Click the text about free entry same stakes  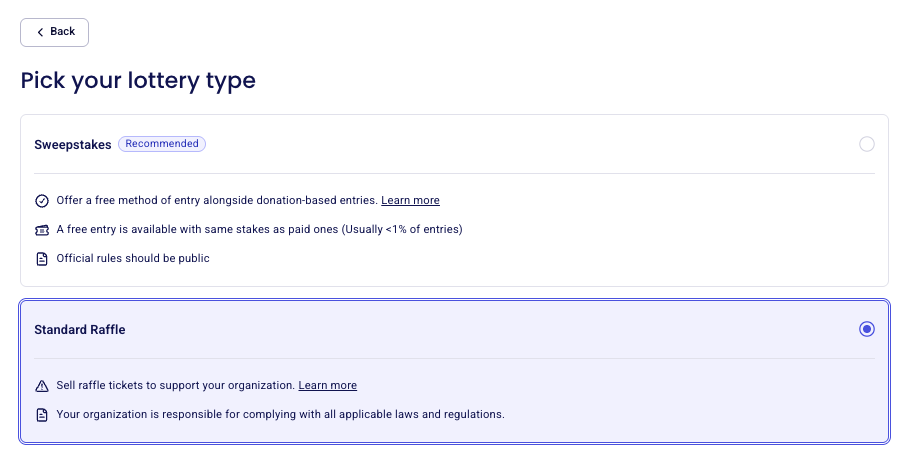259,230
